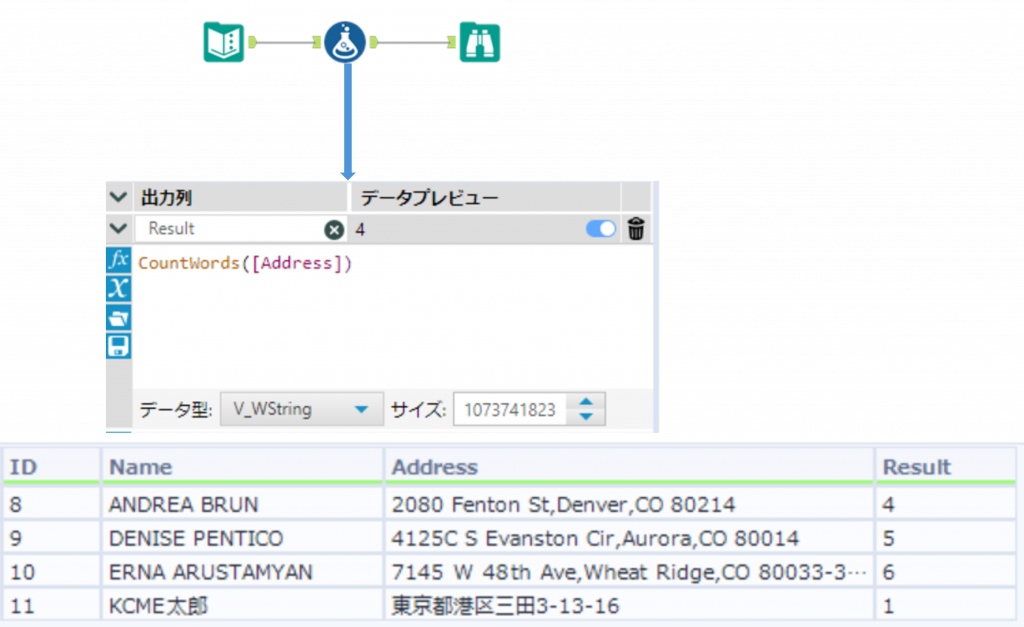Click the Result column header
Viewport: 1024px width, 627px height.
[917, 467]
